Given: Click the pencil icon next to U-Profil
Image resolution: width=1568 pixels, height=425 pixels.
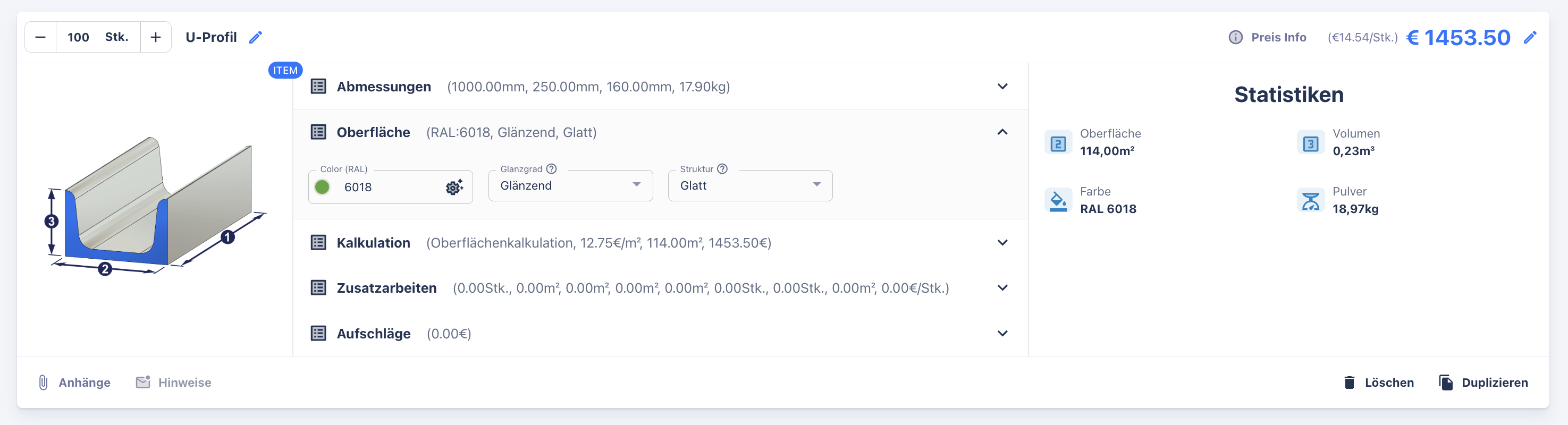Looking at the screenshot, I should pos(256,37).
